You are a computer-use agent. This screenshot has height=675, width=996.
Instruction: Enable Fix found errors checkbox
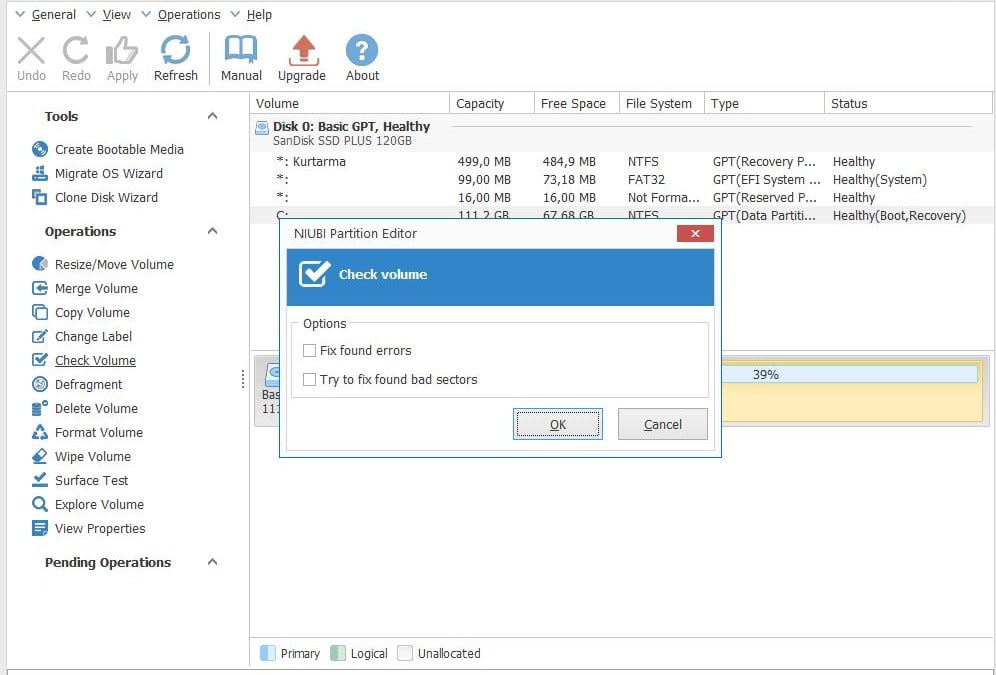310,351
